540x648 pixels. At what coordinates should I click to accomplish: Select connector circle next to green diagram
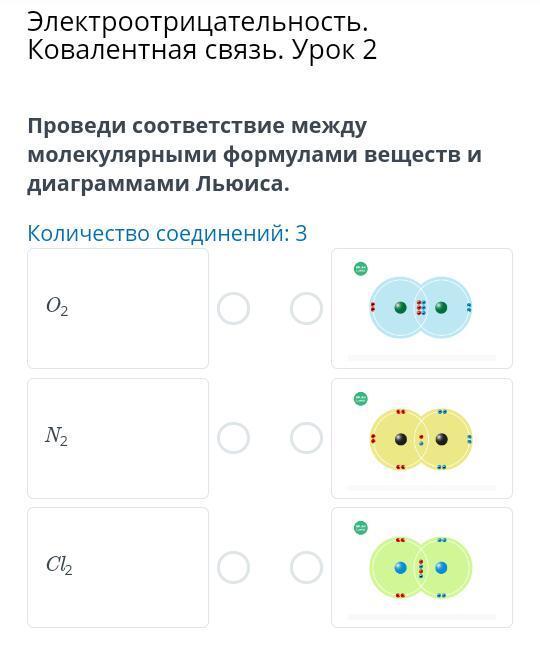point(306,567)
